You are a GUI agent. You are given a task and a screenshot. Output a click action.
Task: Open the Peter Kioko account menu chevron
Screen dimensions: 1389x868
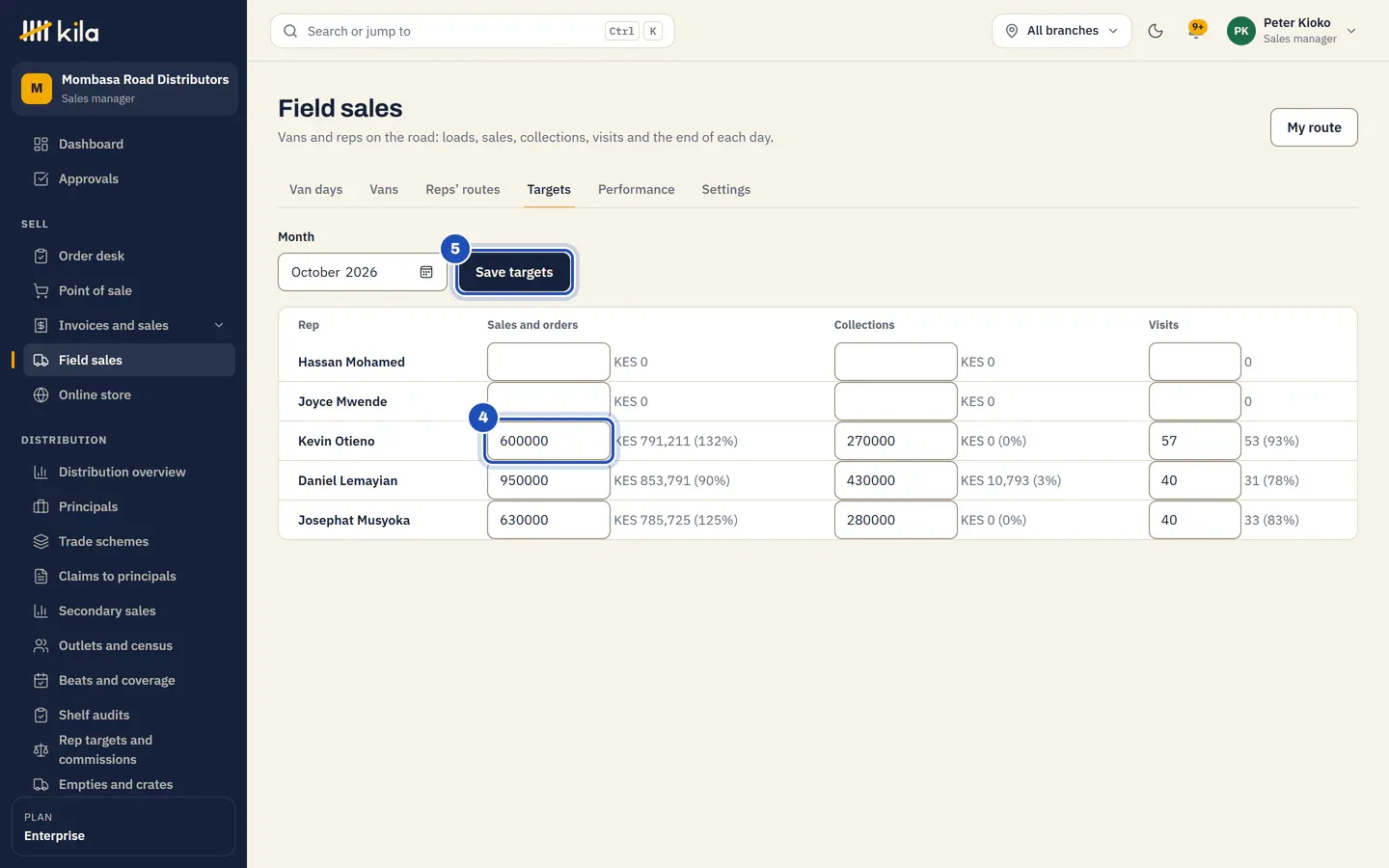(1351, 31)
